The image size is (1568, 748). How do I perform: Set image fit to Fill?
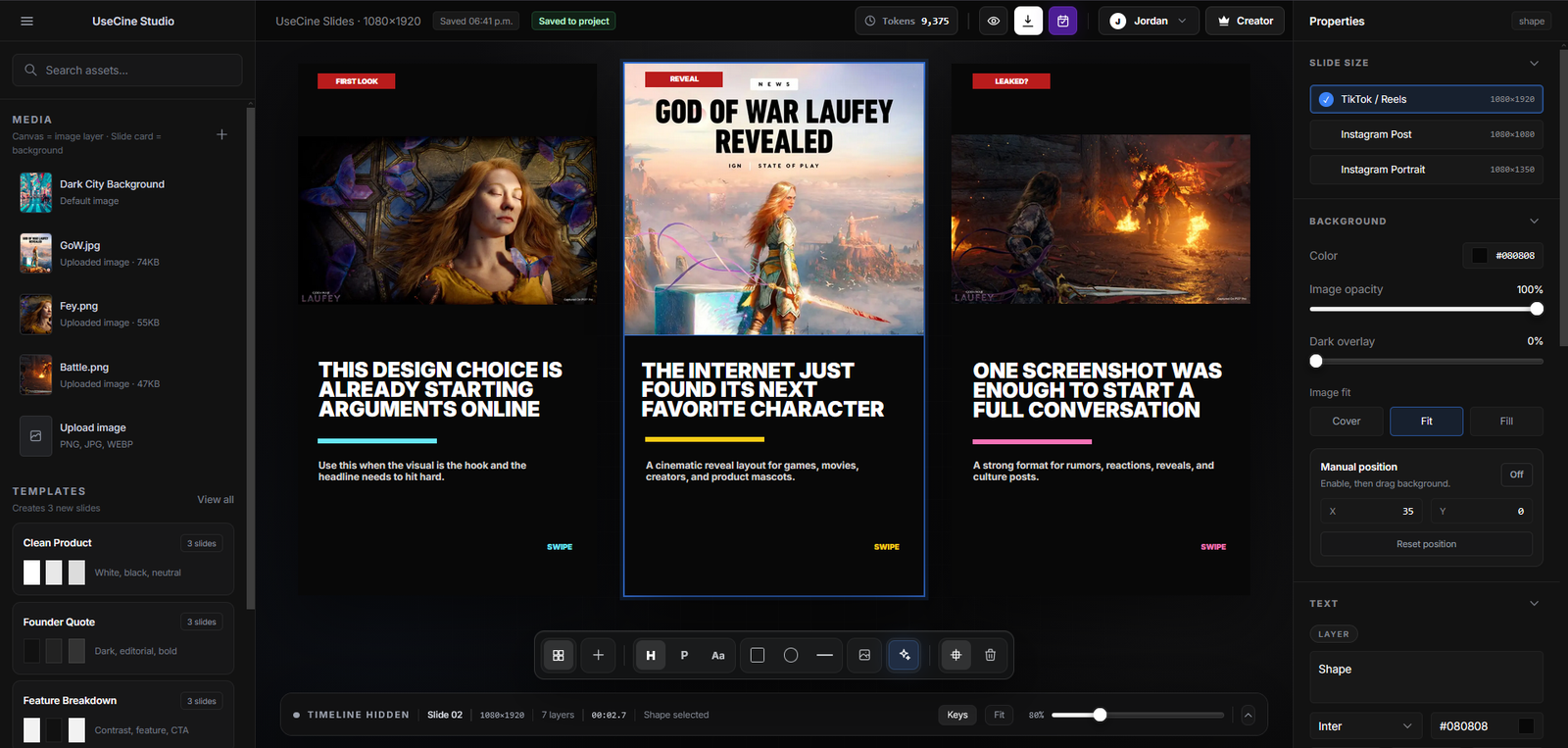coord(1506,421)
